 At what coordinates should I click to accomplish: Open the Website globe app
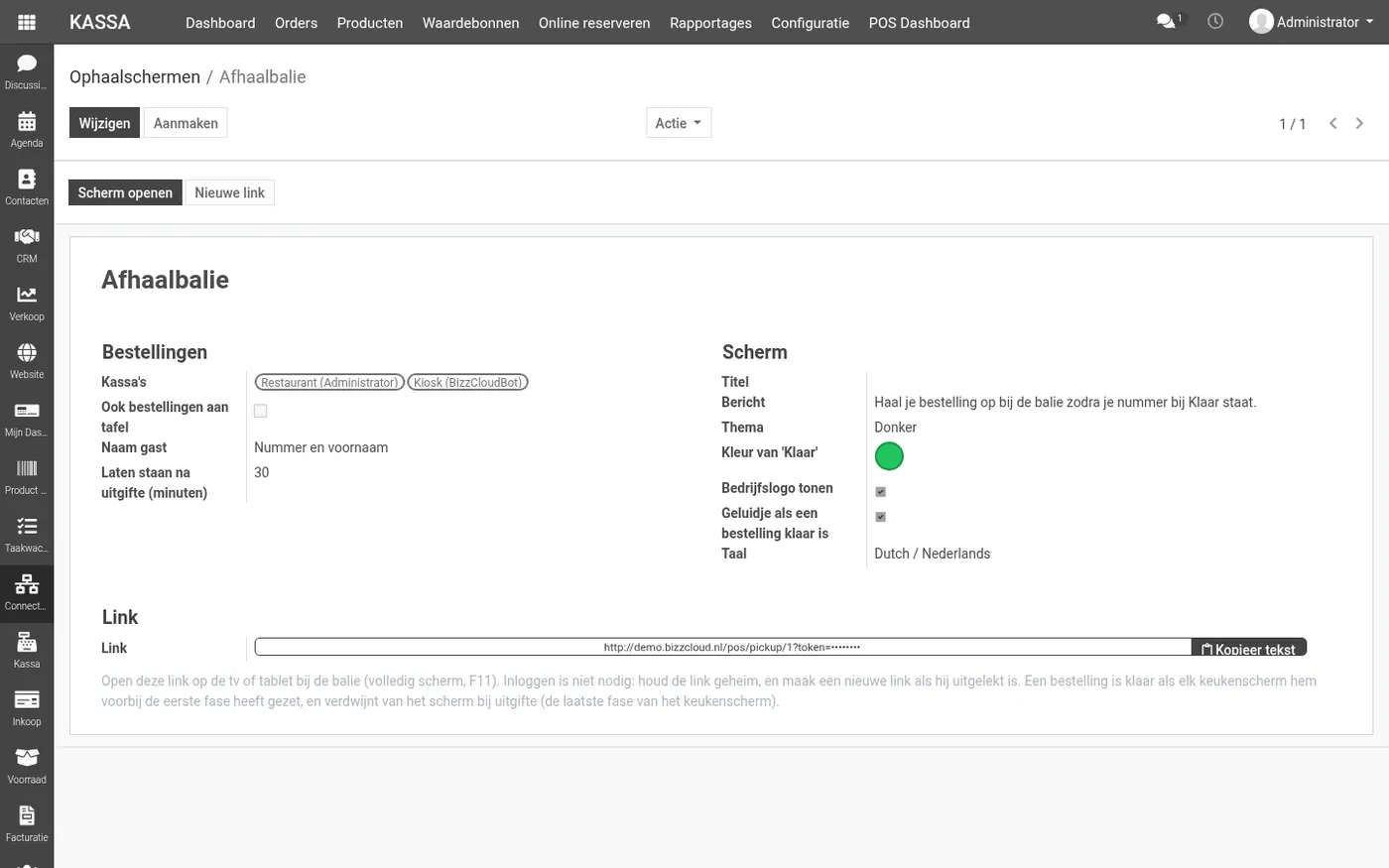click(x=27, y=361)
